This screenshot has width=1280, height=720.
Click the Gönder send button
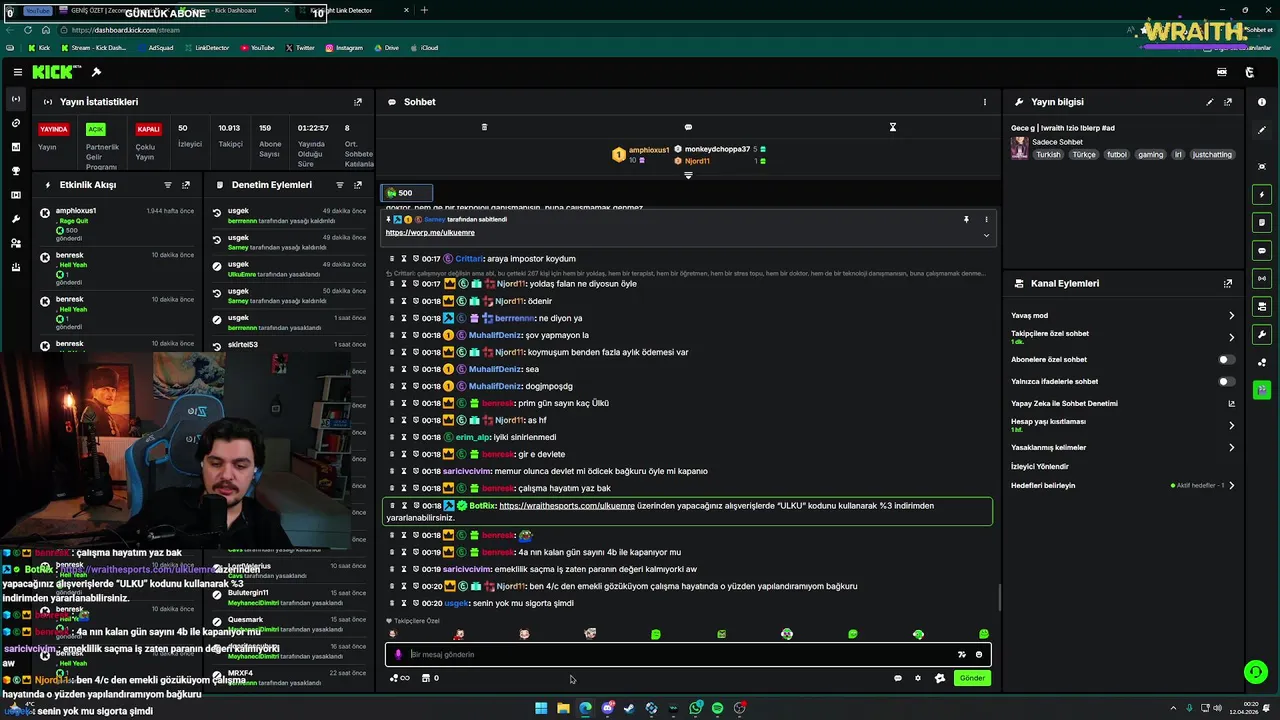(x=972, y=678)
